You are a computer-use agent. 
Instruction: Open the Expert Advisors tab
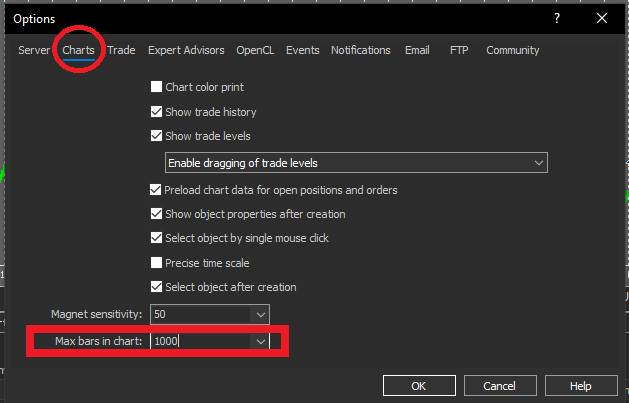click(x=187, y=50)
